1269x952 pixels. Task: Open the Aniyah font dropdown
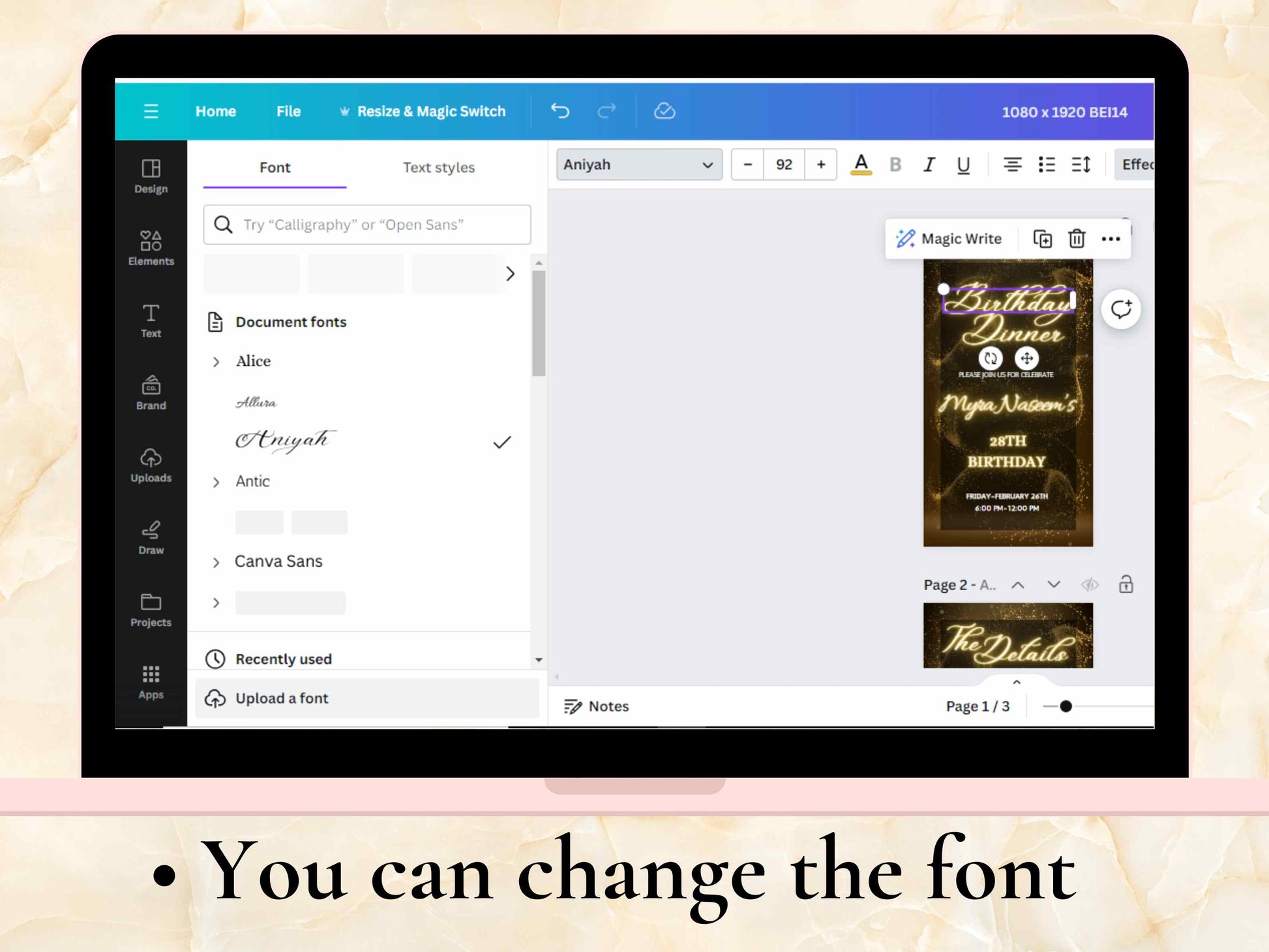(x=638, y=164)
